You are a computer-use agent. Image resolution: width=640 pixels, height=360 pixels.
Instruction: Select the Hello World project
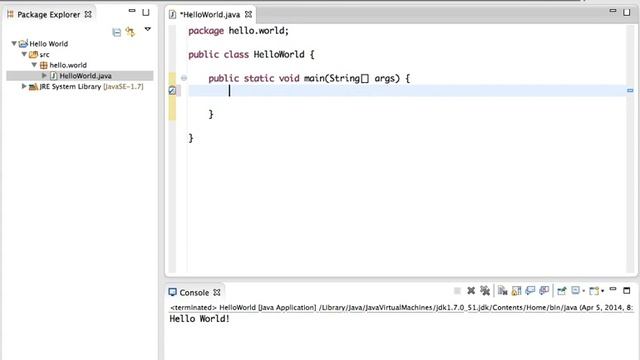coord(49,44)
